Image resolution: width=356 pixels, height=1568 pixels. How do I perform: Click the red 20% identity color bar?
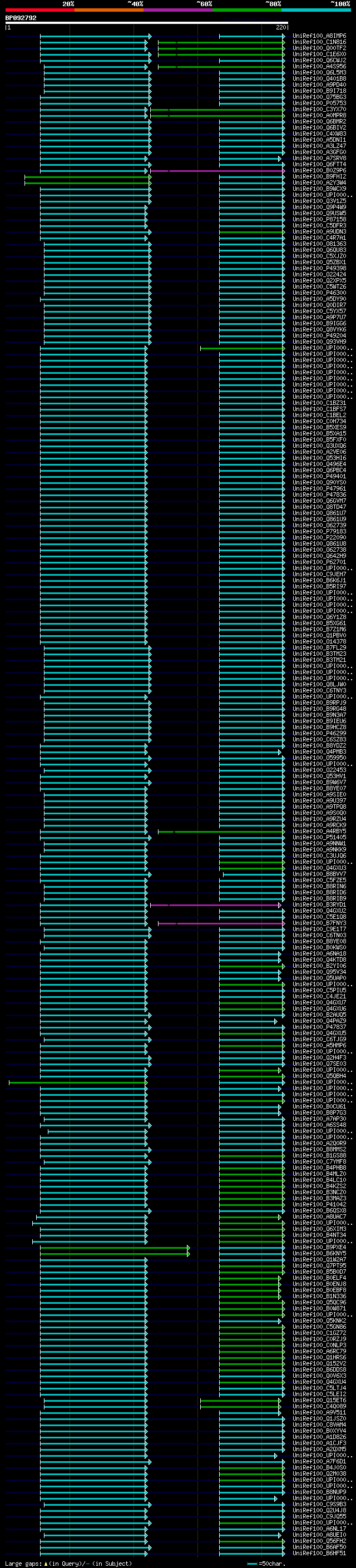[x=39, y=10]
